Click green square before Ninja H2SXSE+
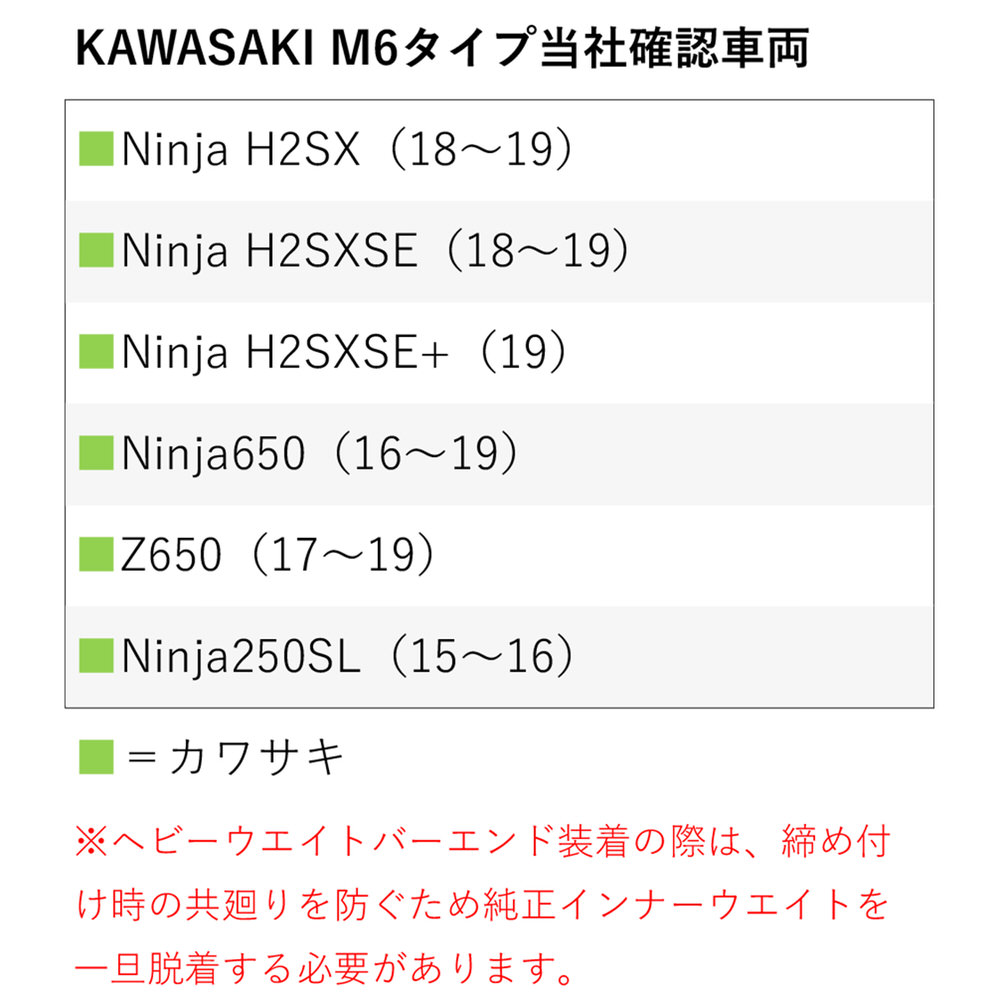Screen dimensions: 1000x1000 click(x=97, y=352)
